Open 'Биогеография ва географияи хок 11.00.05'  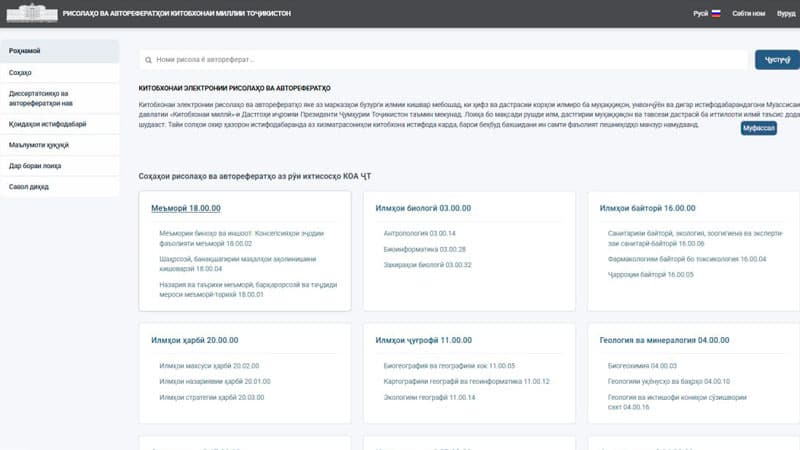(x=449, y=366)
